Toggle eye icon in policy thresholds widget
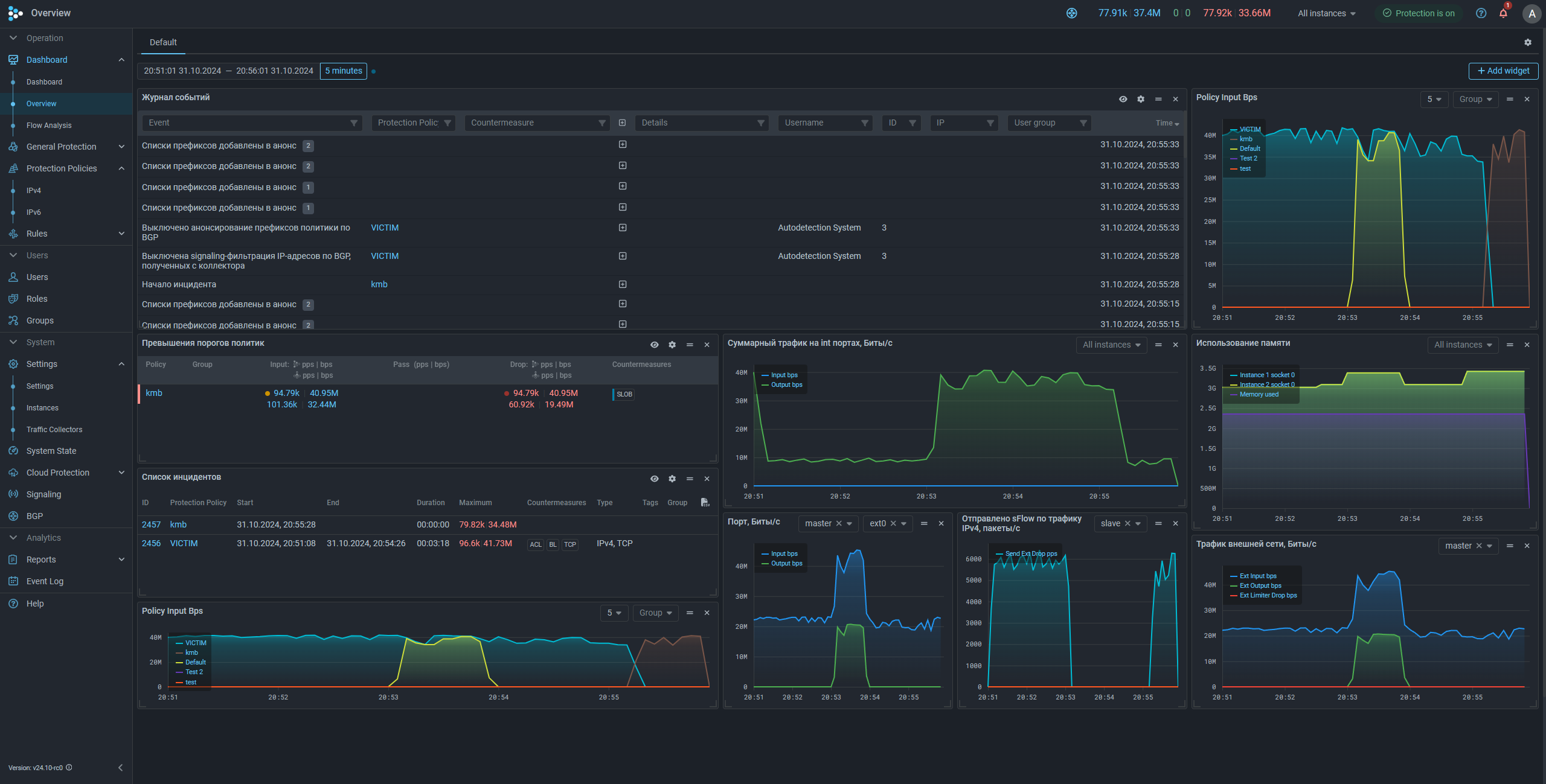The image size is (1546, 784). click(654, 345)
